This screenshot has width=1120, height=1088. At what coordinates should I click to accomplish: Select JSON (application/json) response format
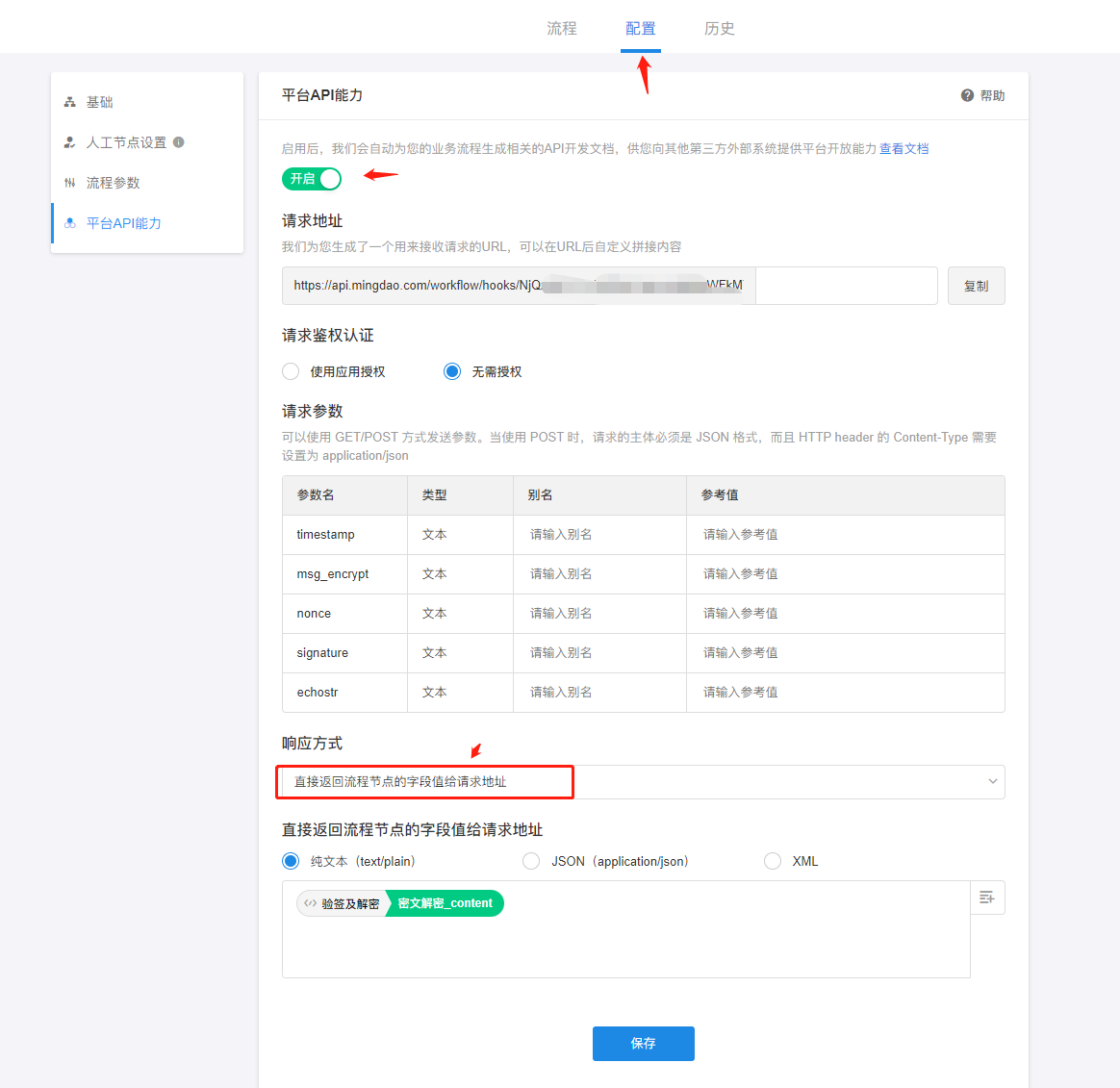pos(531,861)
